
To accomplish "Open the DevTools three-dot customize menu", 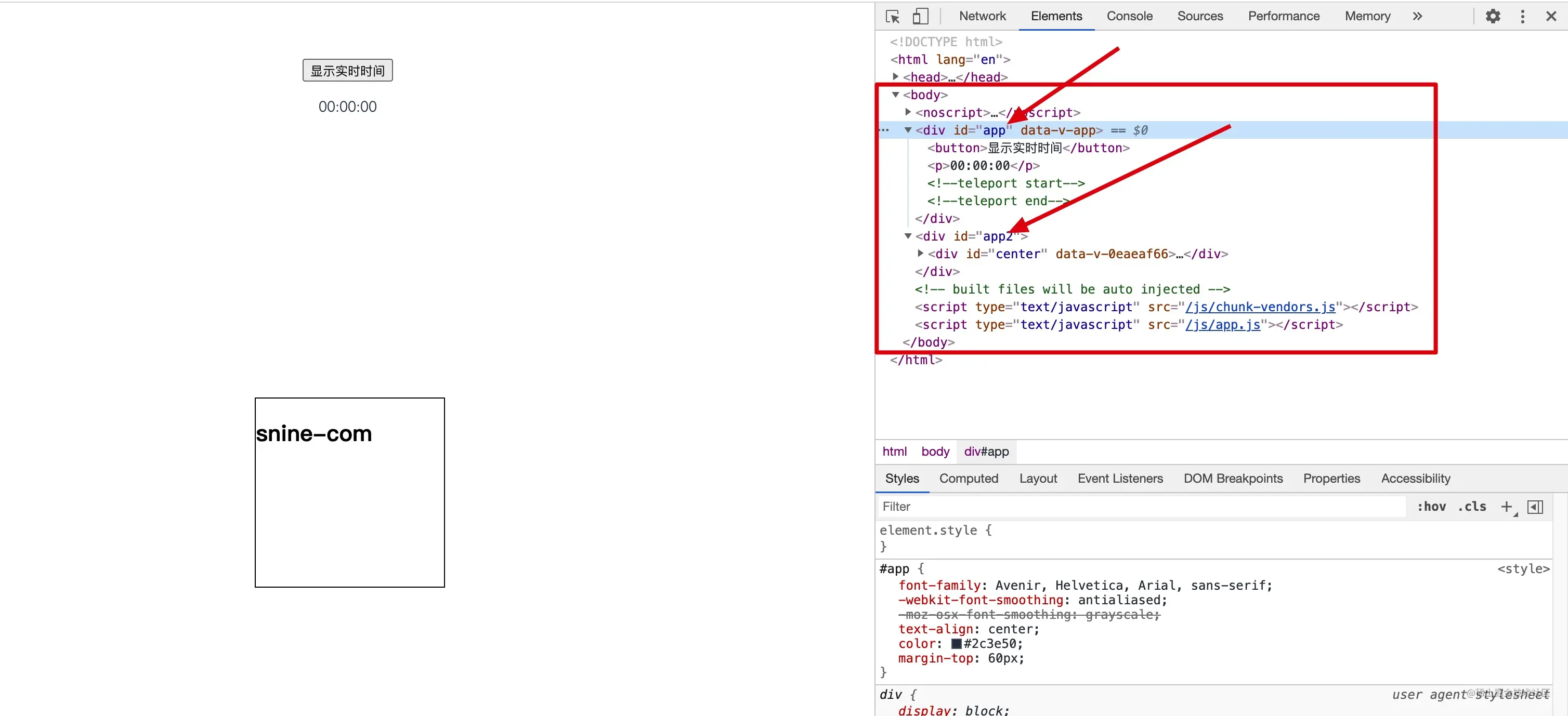I will [x=1522, y=17].
